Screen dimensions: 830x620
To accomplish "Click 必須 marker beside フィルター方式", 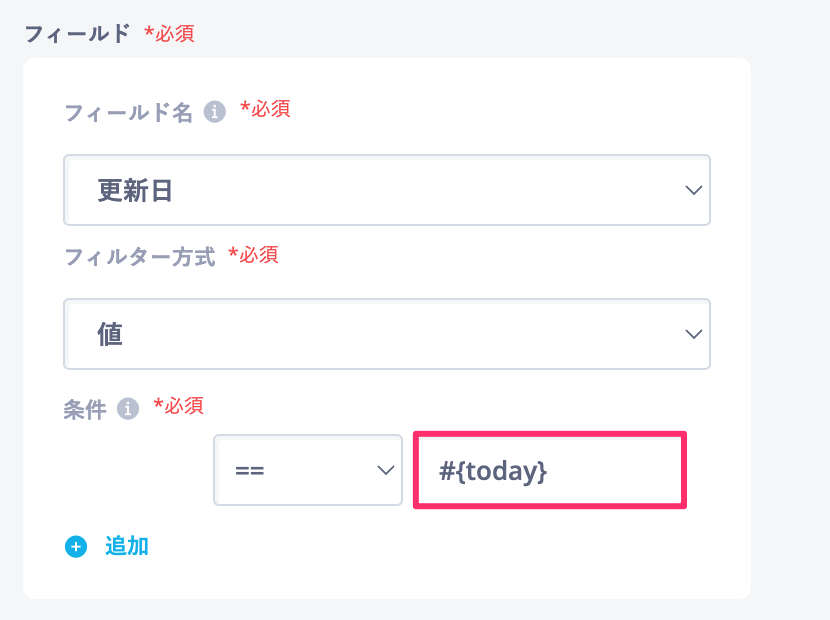I will 253,255.
